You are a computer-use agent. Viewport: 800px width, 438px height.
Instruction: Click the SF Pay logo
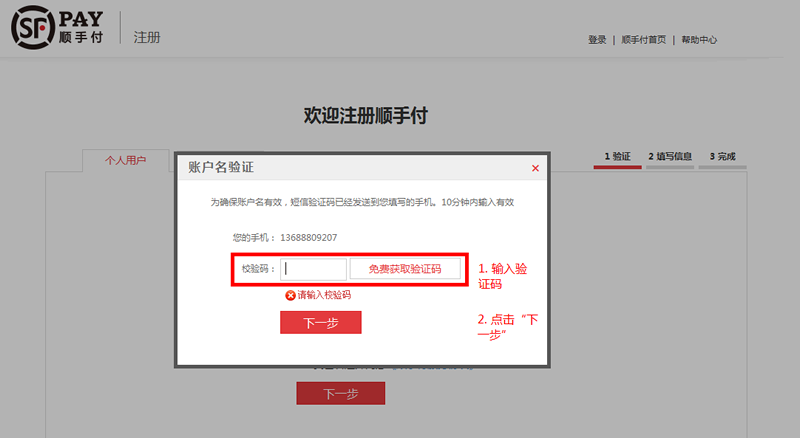(57, 28)
